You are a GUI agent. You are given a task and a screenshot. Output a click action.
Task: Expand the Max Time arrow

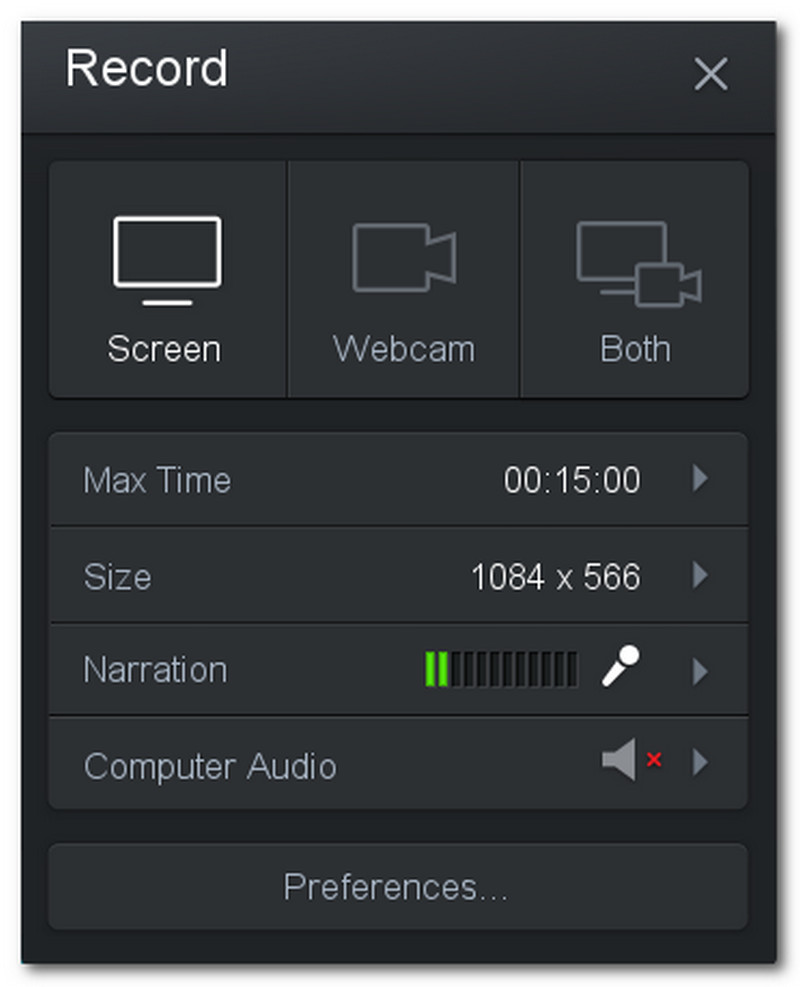pos(700,479)
